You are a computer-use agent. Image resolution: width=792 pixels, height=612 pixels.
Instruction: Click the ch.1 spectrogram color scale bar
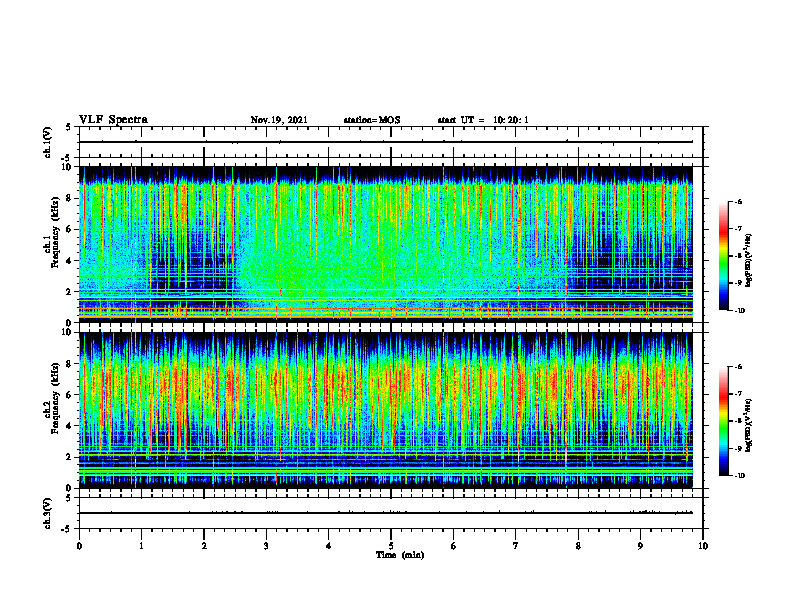723,256
